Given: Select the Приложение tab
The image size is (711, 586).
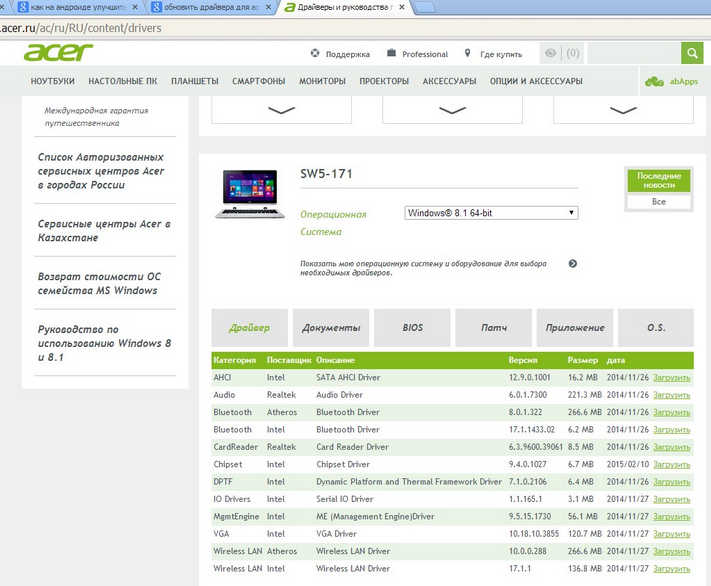Looking at the screenshot, I should [575, 327].
